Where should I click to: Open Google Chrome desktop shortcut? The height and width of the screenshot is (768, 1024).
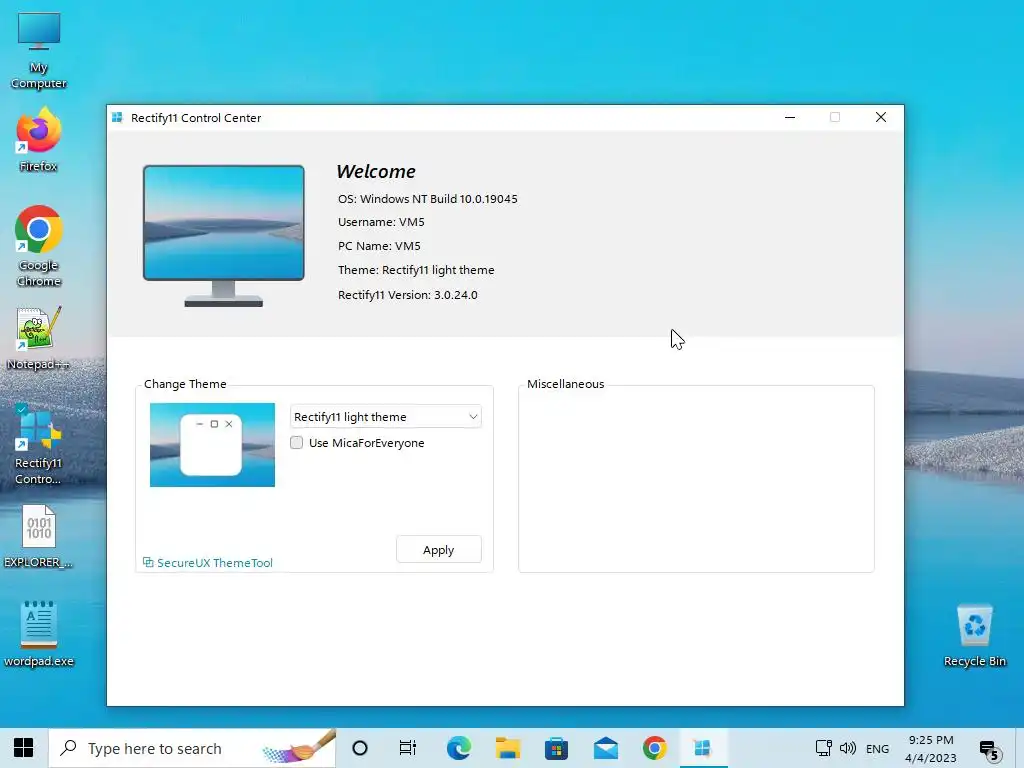(39, 246)
